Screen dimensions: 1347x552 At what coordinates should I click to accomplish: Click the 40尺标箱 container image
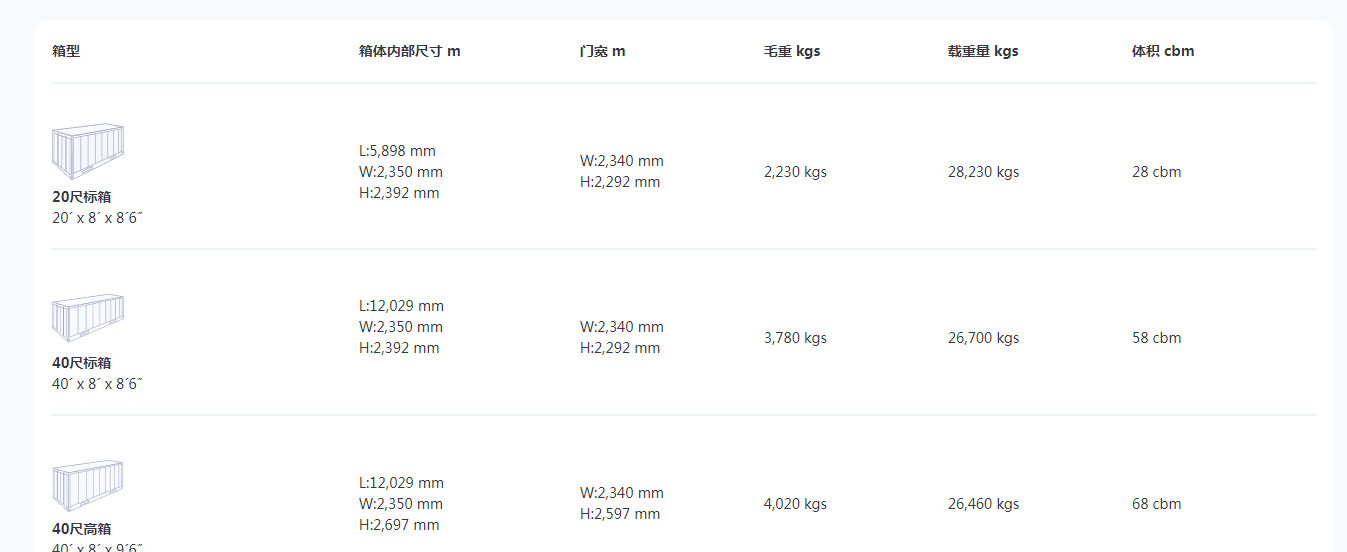(88, 318)
